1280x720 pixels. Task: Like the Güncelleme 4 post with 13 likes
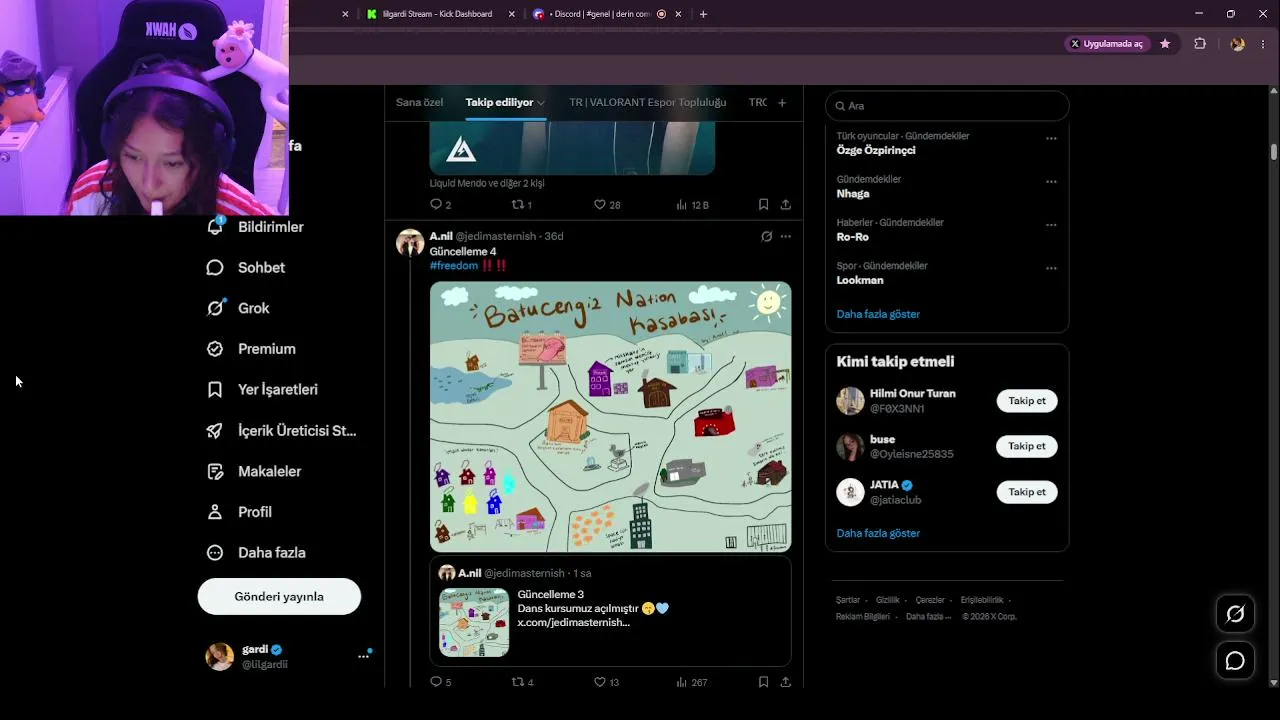pos(600,682)
